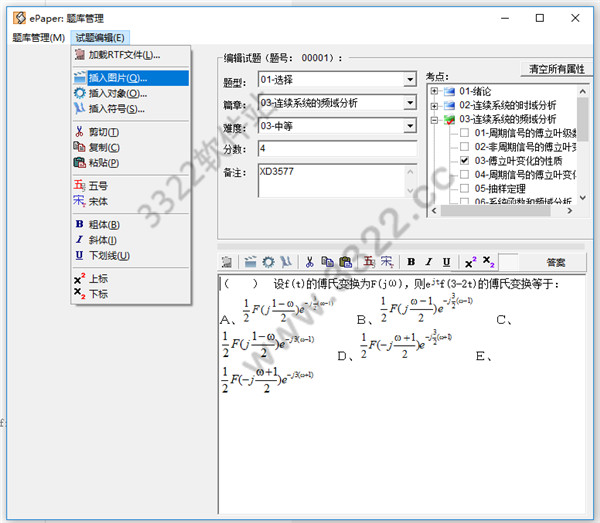This screenshot has width=600, height=523.
Task: Click the formula image for option B
Action: click(x=426, y=309)
